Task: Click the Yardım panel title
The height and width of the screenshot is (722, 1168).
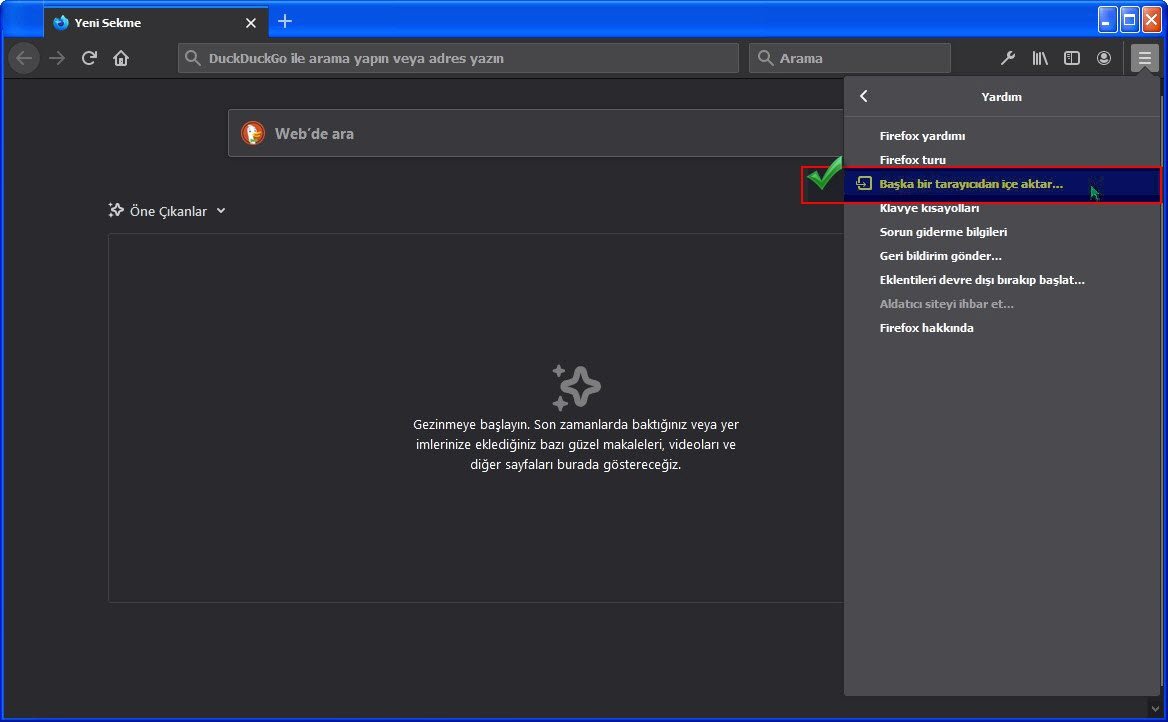Action: point(1001,97)
